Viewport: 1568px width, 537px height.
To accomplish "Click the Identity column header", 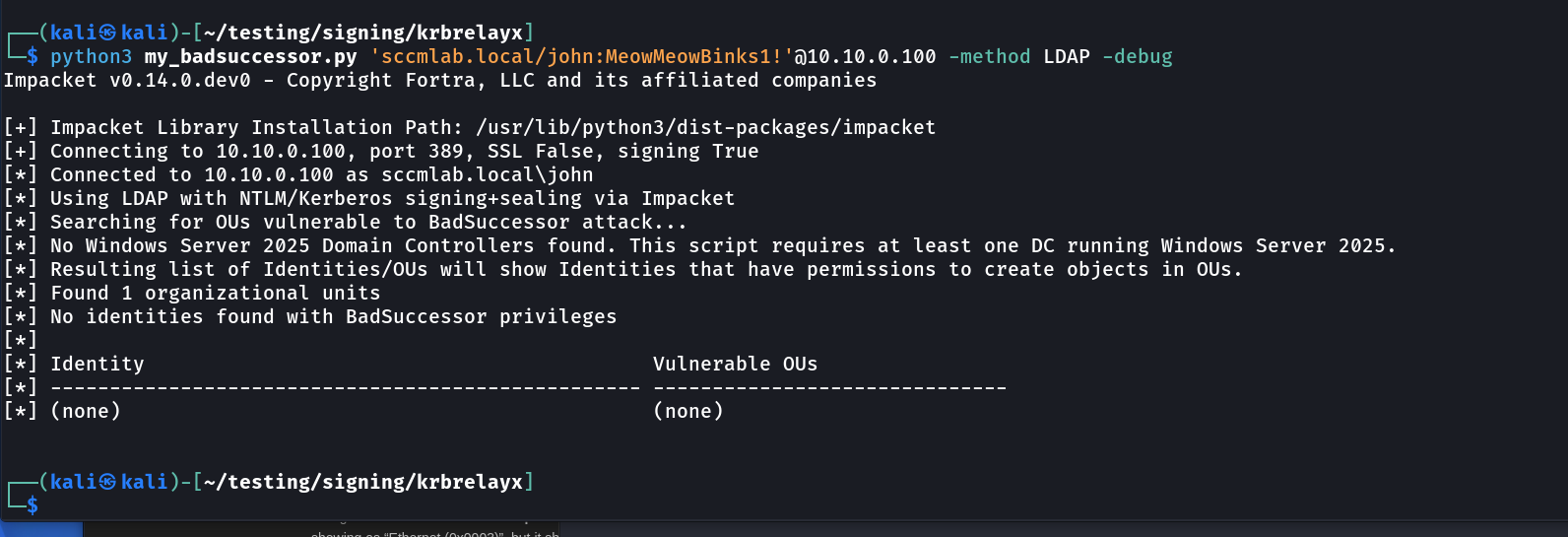I will 97,365.
